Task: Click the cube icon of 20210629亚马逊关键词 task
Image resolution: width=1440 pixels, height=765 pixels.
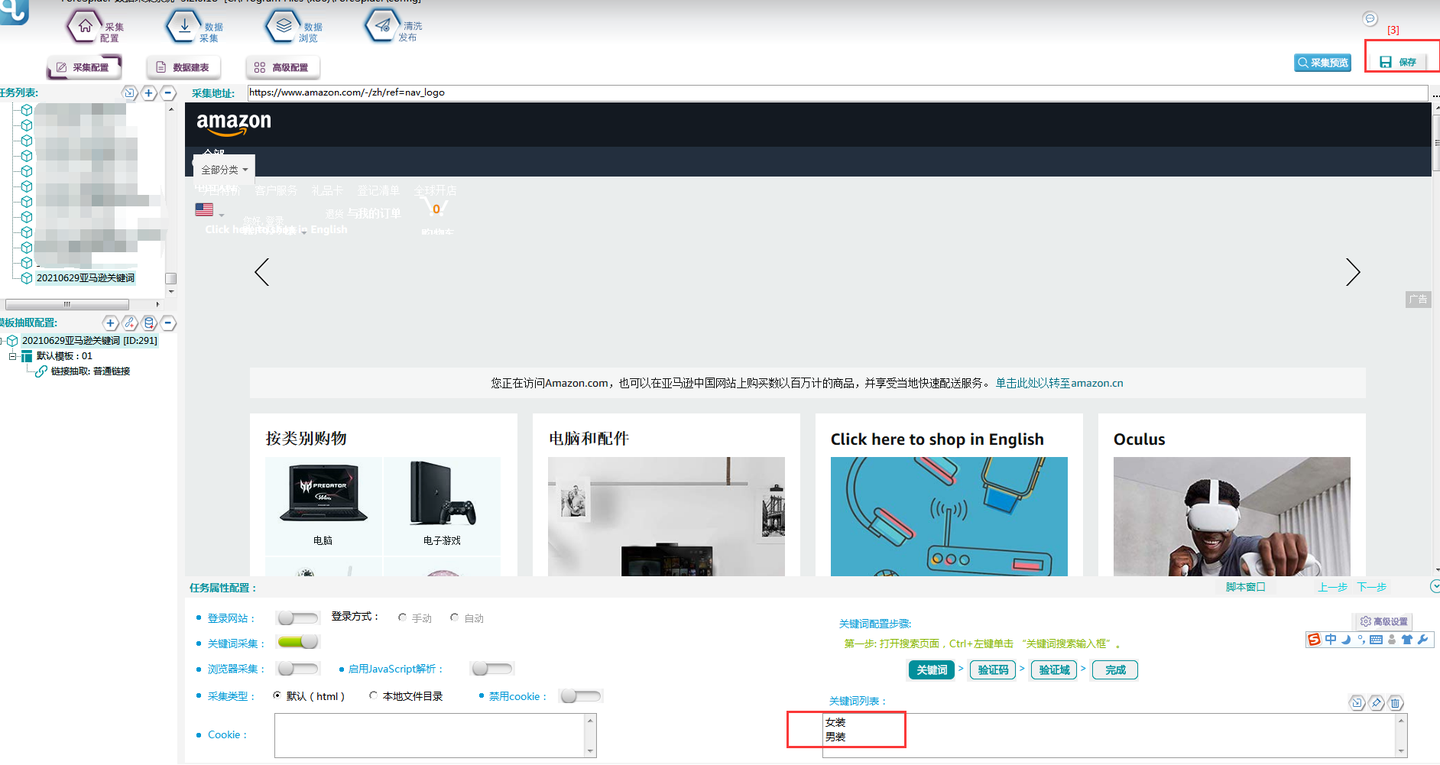Action: pos(26,278)
